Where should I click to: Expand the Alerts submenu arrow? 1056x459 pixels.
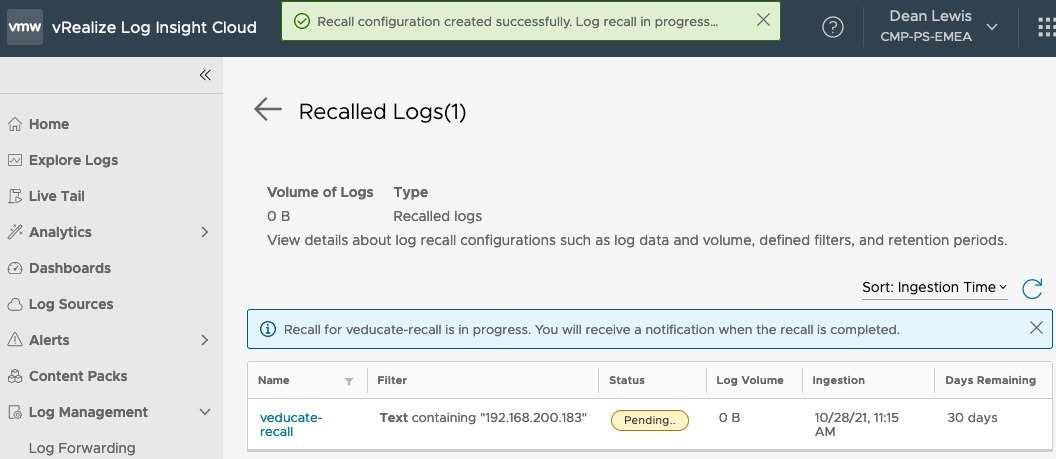pyautogui.click(x=205, y=340)
